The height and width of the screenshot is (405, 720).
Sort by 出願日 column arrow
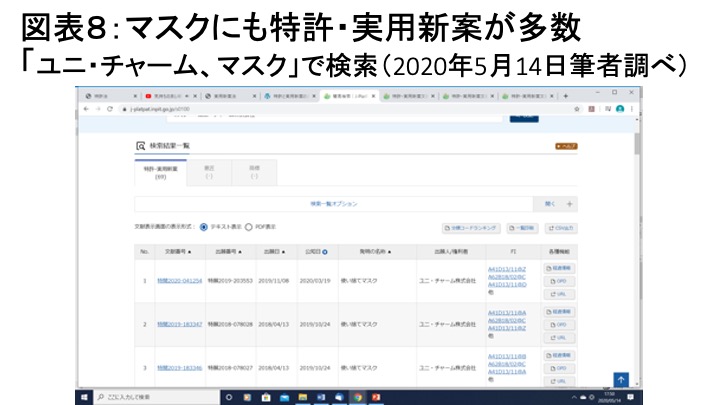(283, 252)
